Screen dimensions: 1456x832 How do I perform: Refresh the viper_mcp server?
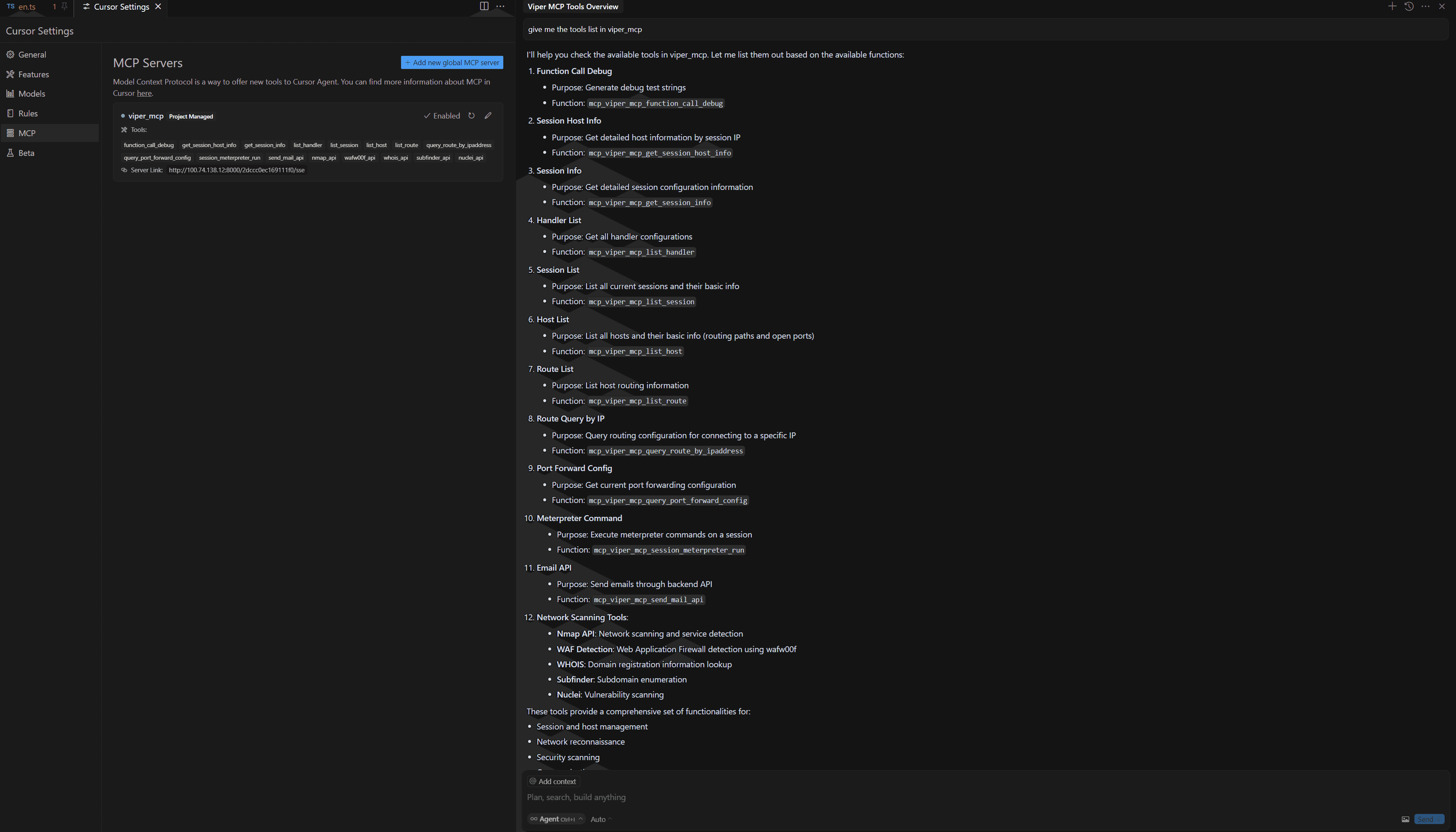[x=471, y=116]
